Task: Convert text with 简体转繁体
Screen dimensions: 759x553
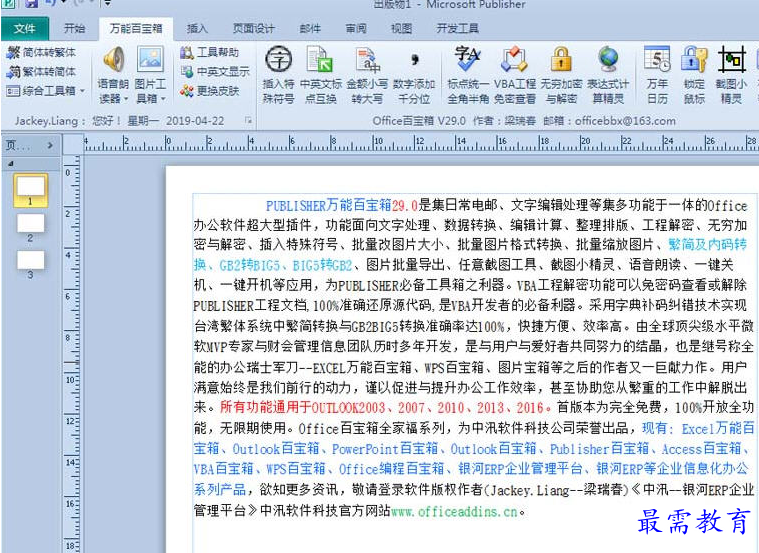Action: click(41, 52)
